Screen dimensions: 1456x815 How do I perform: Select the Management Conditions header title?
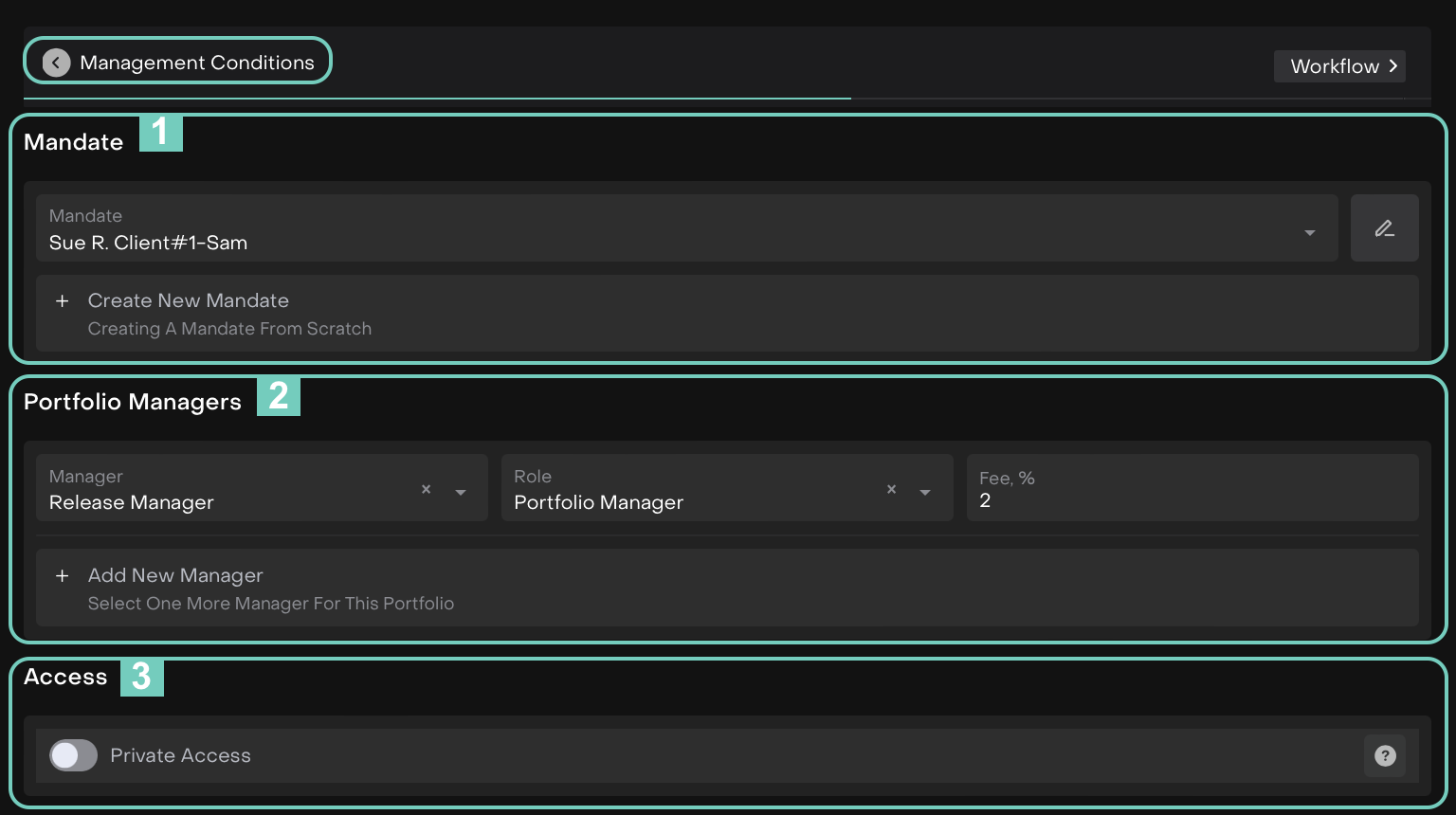click(x=197, y=63)
